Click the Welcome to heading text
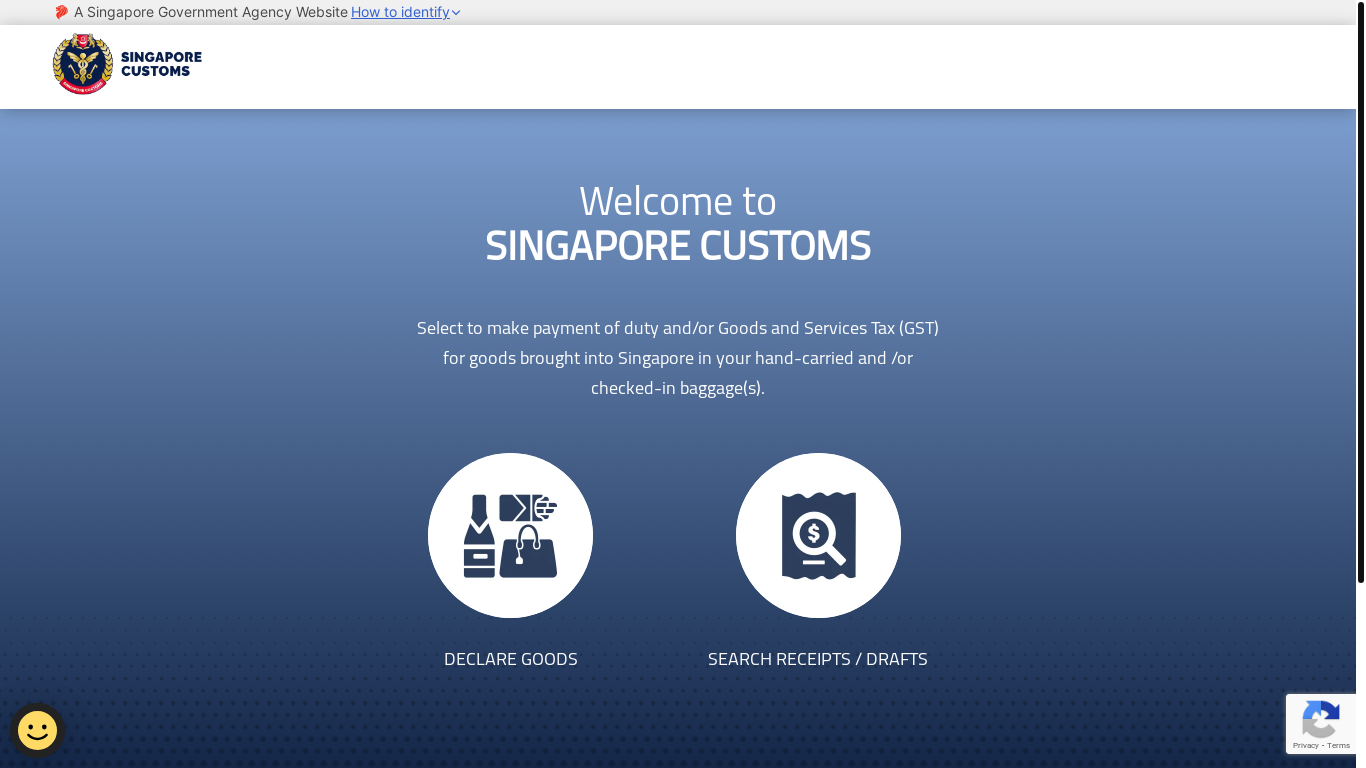The width and height of the screenshot is (1366, 768). [677, 201]
